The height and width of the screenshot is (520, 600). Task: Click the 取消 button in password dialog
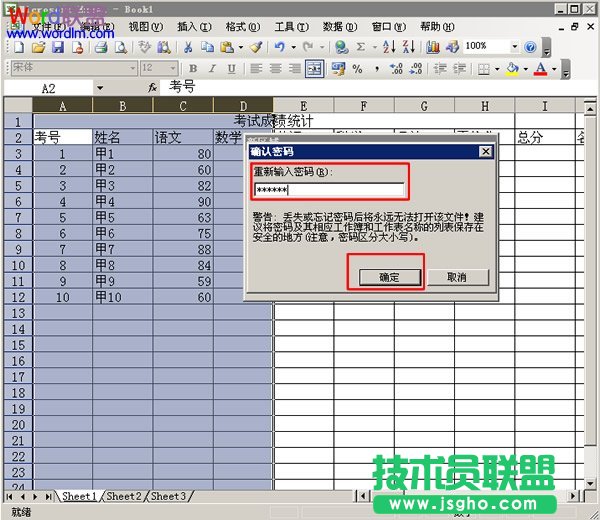click(456, 276)
